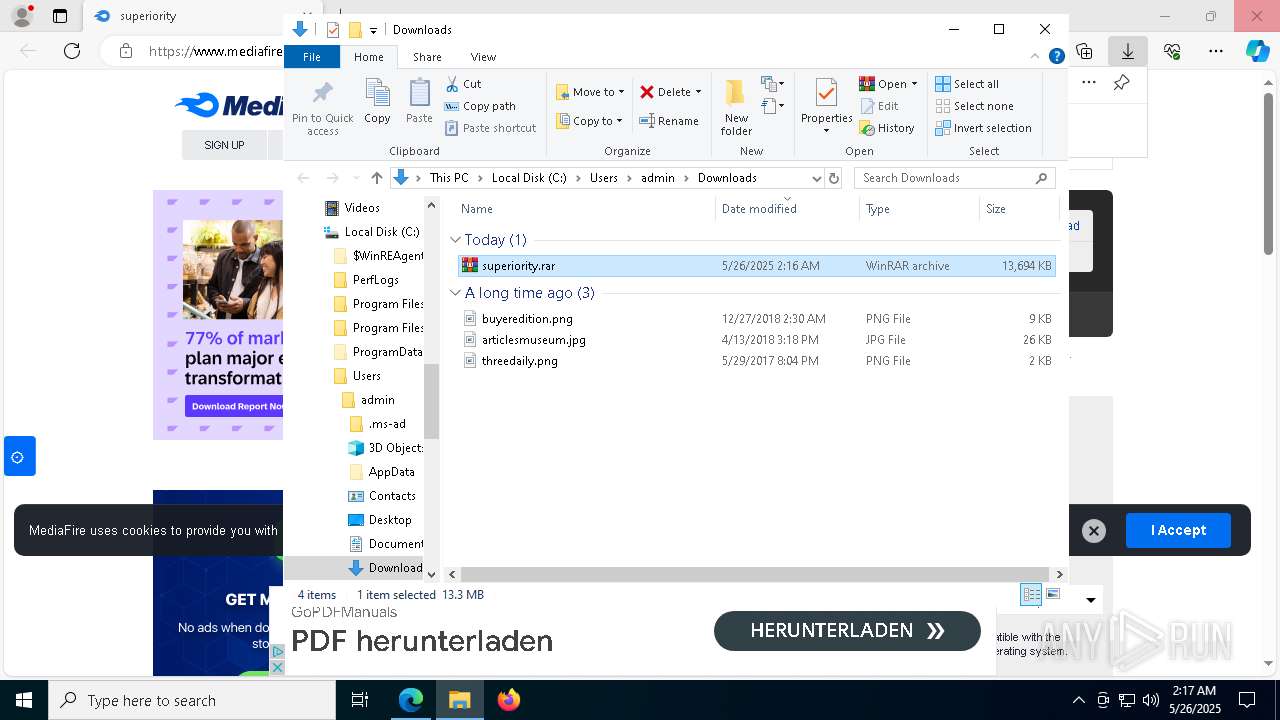Image resolution: width=1280 pixels, height=720 pixels.
Task: Open Properties of selected file
Action: (826, 106)
